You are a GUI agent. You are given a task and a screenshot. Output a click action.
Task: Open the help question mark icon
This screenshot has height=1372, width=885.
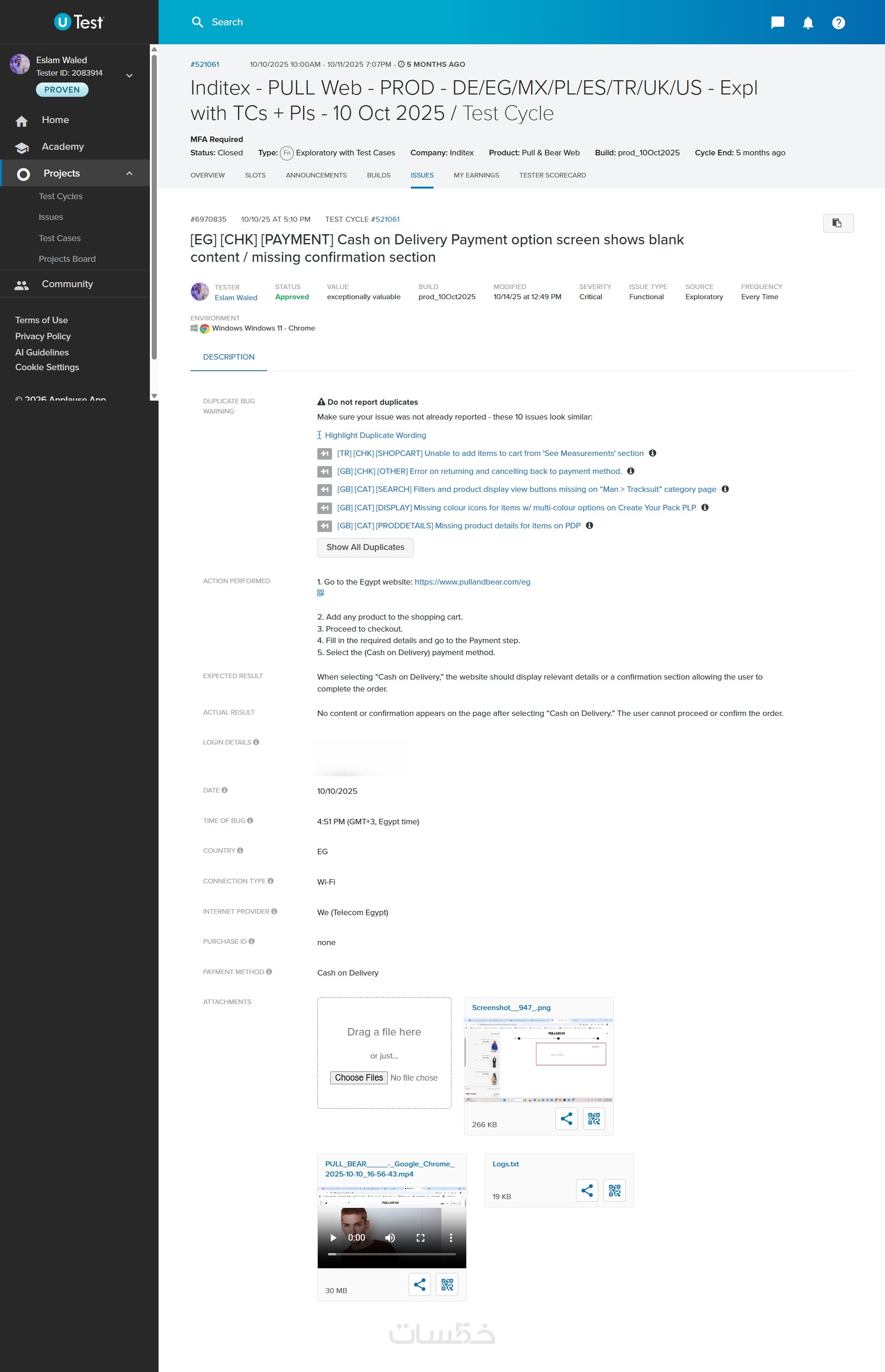(x=838, y=23)
